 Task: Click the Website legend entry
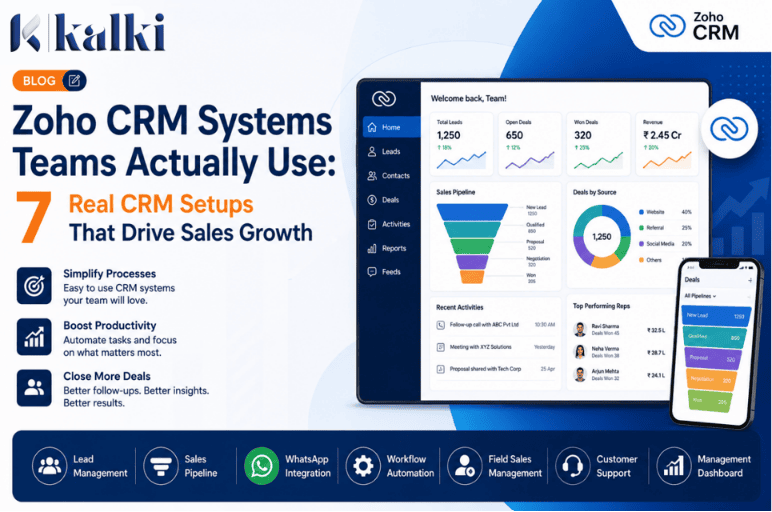pyautogui.click(x=665, y=212)
